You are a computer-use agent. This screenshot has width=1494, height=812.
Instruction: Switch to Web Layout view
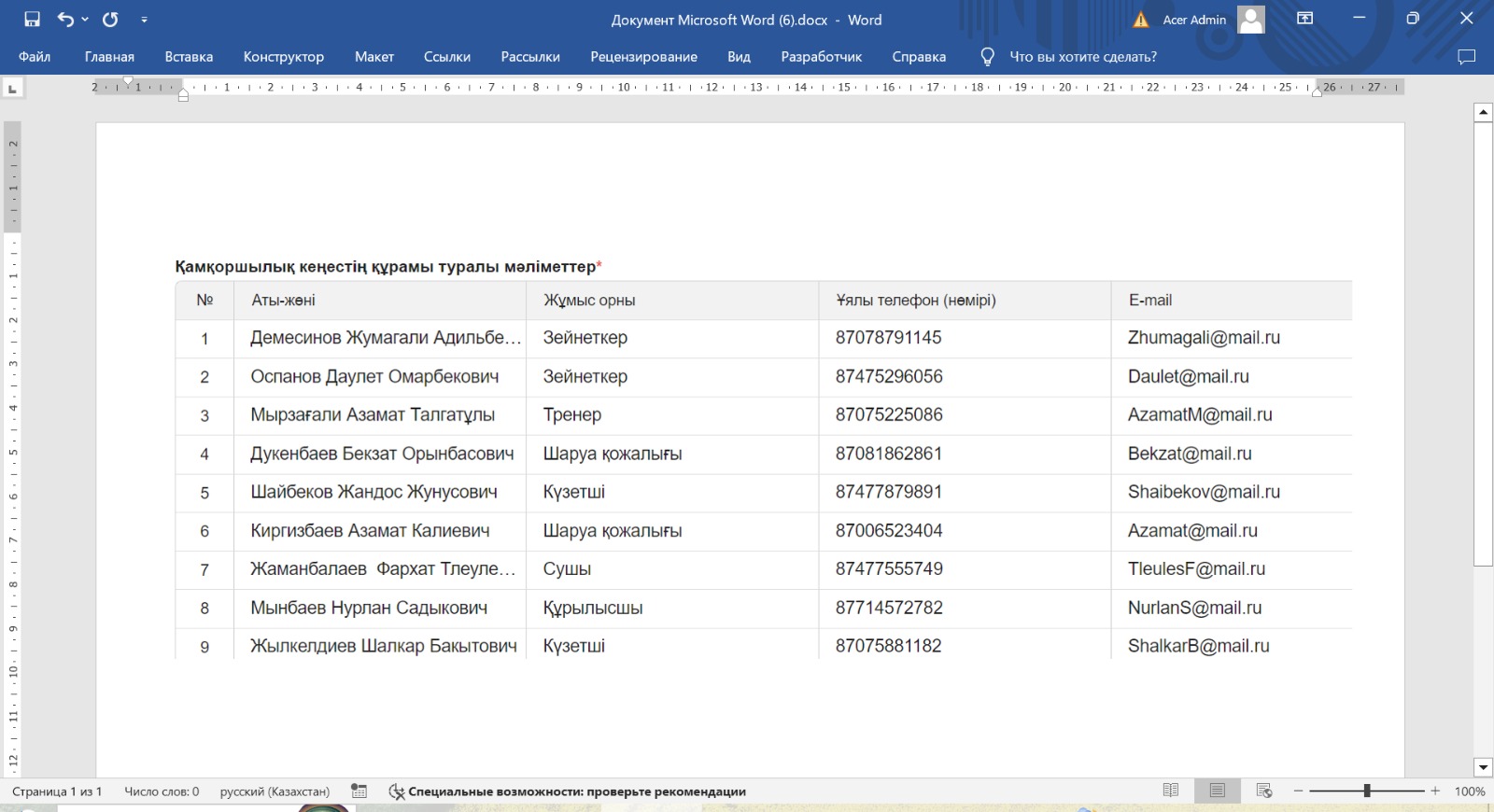1264,791
